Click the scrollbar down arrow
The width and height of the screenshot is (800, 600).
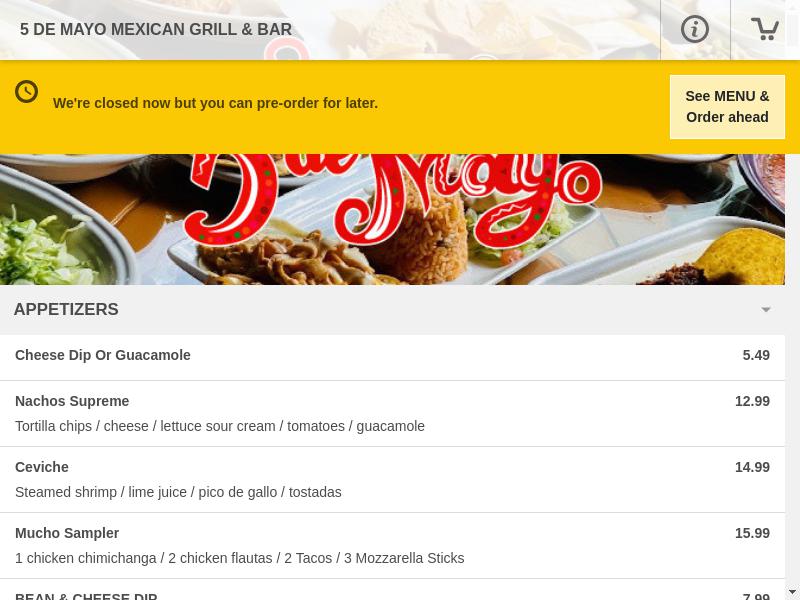(x=792, y=592)
